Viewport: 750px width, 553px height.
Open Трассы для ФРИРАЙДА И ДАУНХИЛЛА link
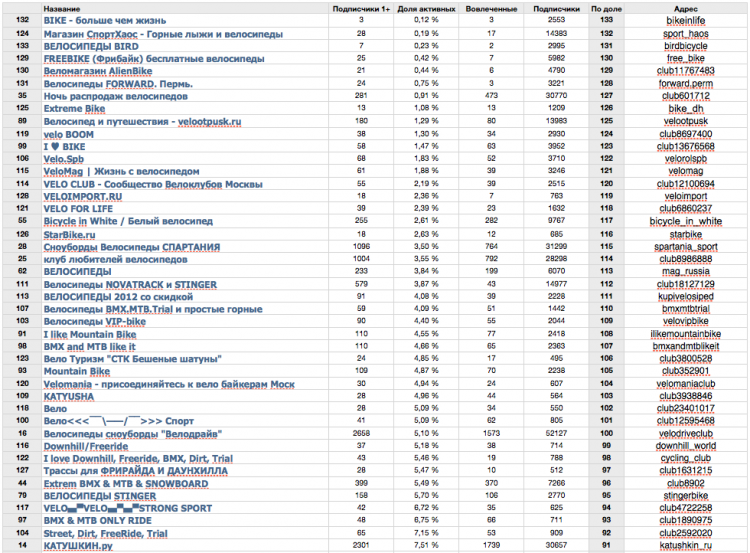coord(135,471)
